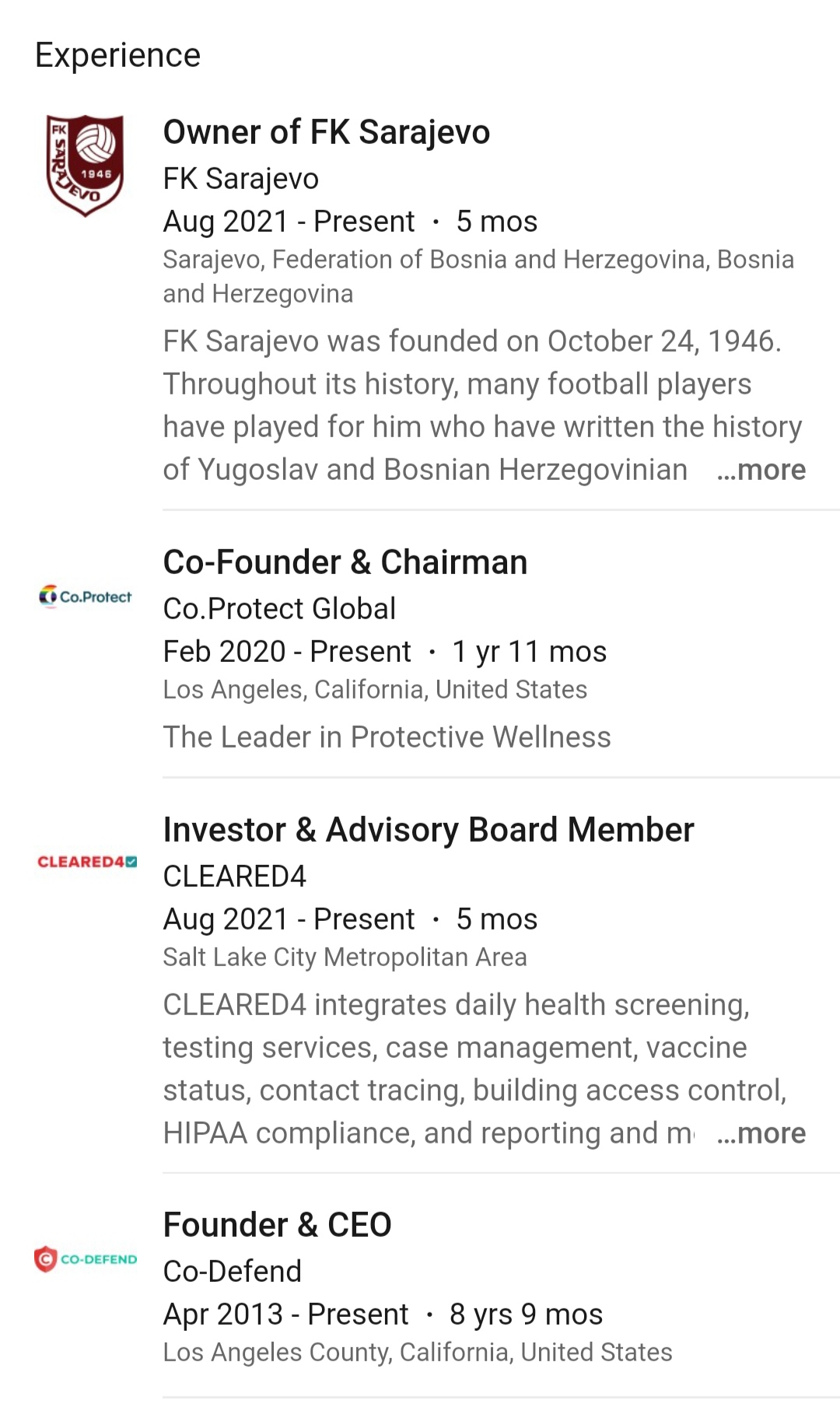The image size is (840, 1404).
Task: Open the Founder & CEO position title
Action: click(278, 1225)
